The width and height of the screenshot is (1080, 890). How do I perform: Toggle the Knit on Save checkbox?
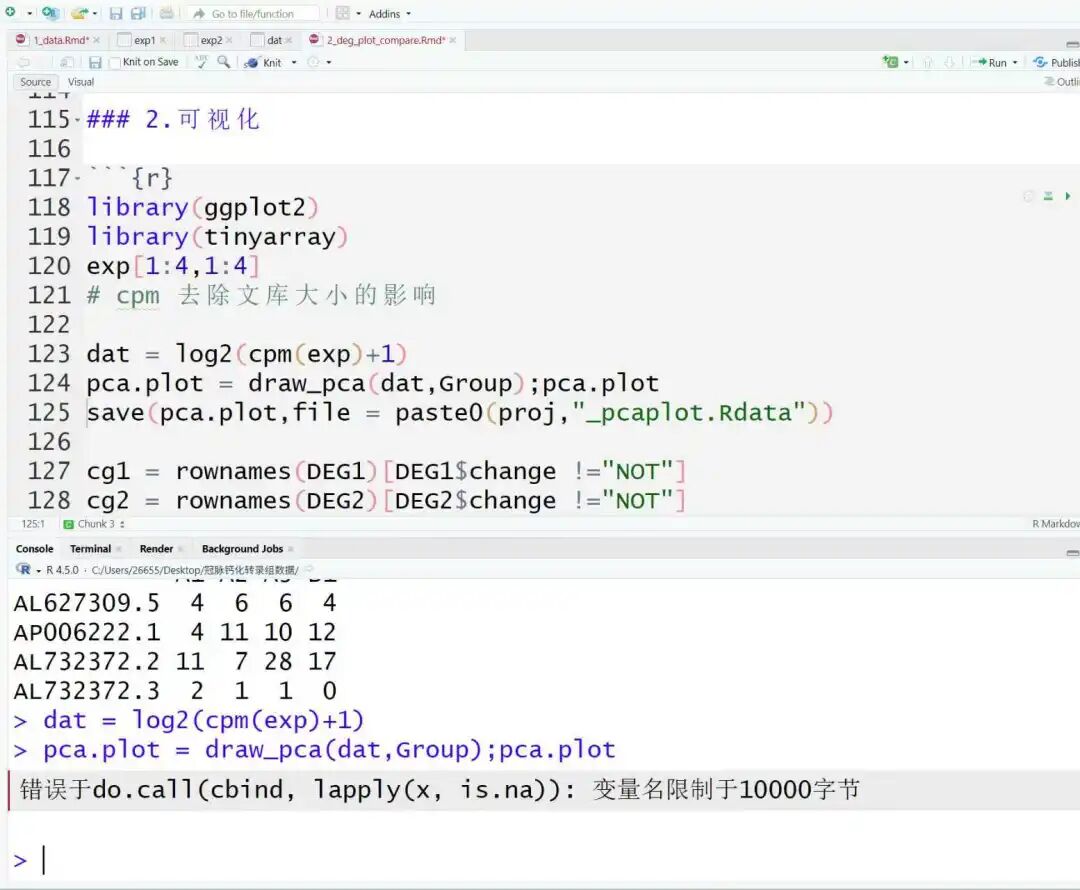tap(115, 63)
